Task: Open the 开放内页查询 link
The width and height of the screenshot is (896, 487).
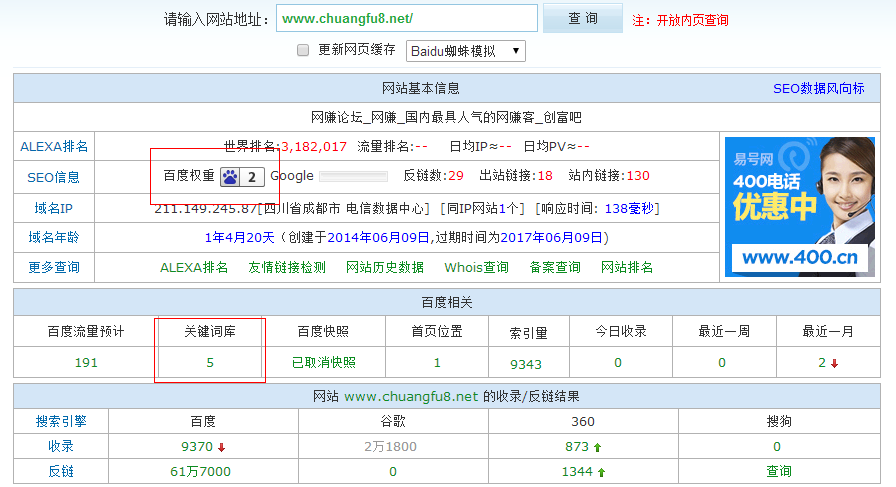Action: tap(692, 20)
